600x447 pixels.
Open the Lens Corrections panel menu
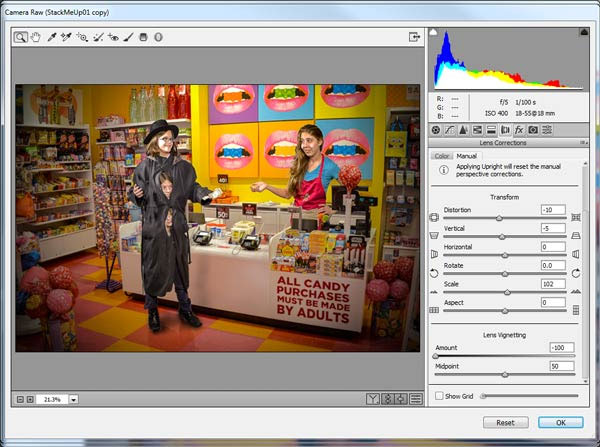click(x=583, y=143)
